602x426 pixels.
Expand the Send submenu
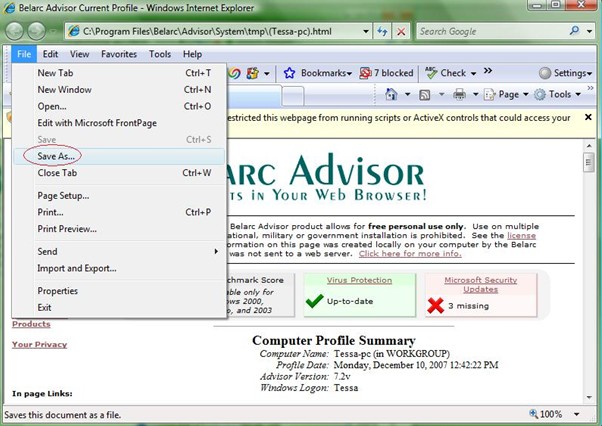click(x=216, y=251)
